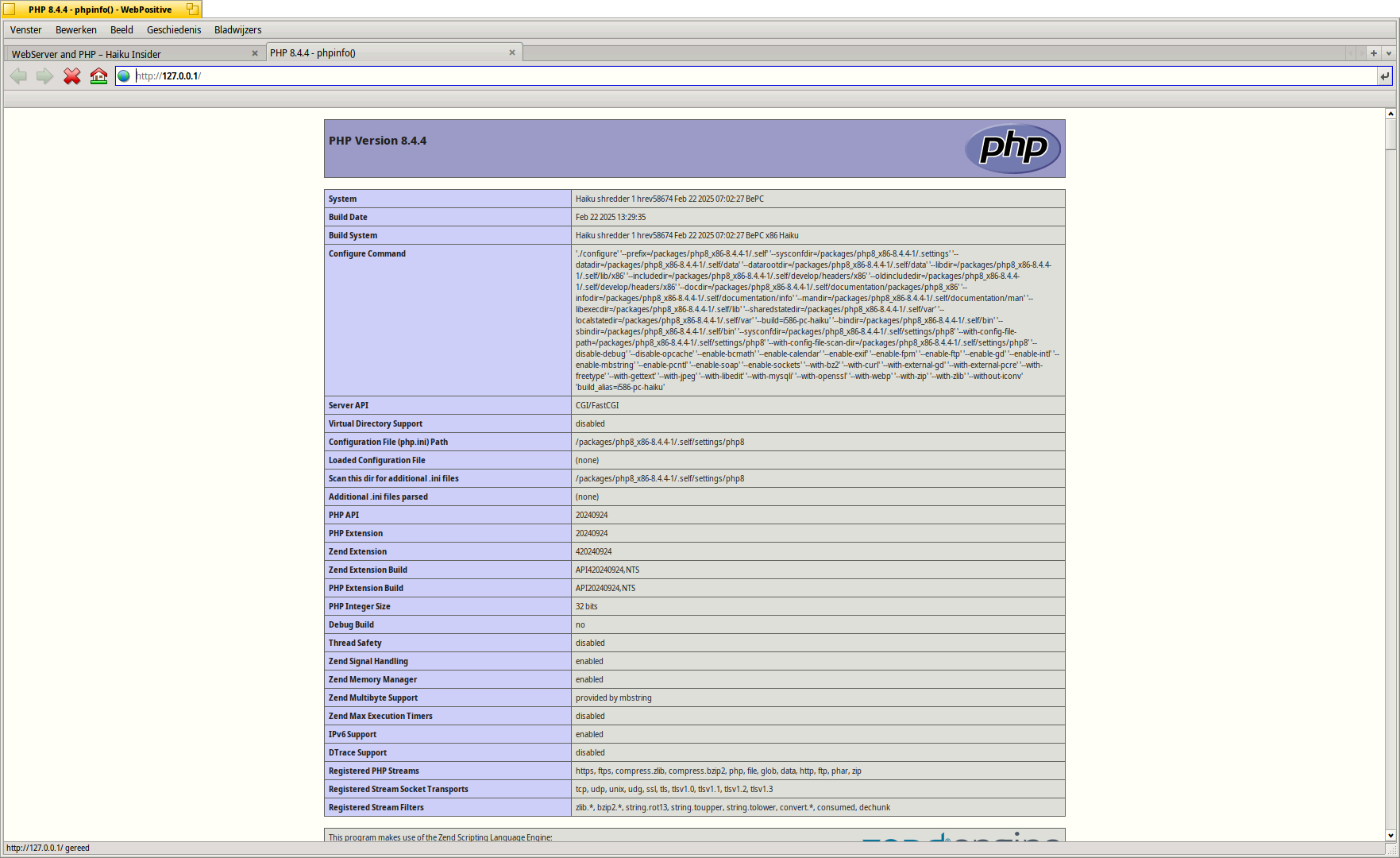Click scrollbar down arrow
The height and width of the screenshot is (858, 1400).
tap(1390, 835)
